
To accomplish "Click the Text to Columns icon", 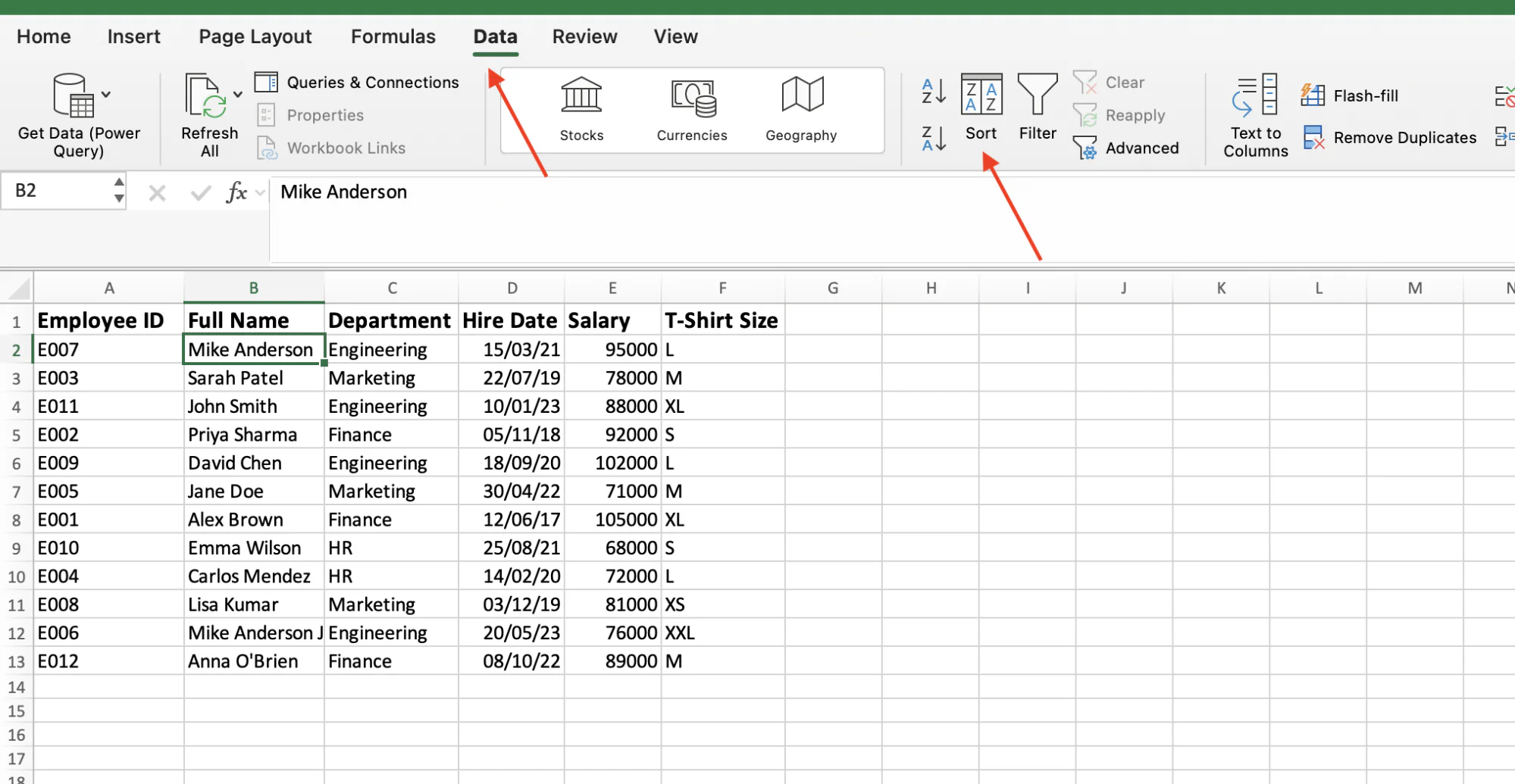I will click(x=1256, y=95).
